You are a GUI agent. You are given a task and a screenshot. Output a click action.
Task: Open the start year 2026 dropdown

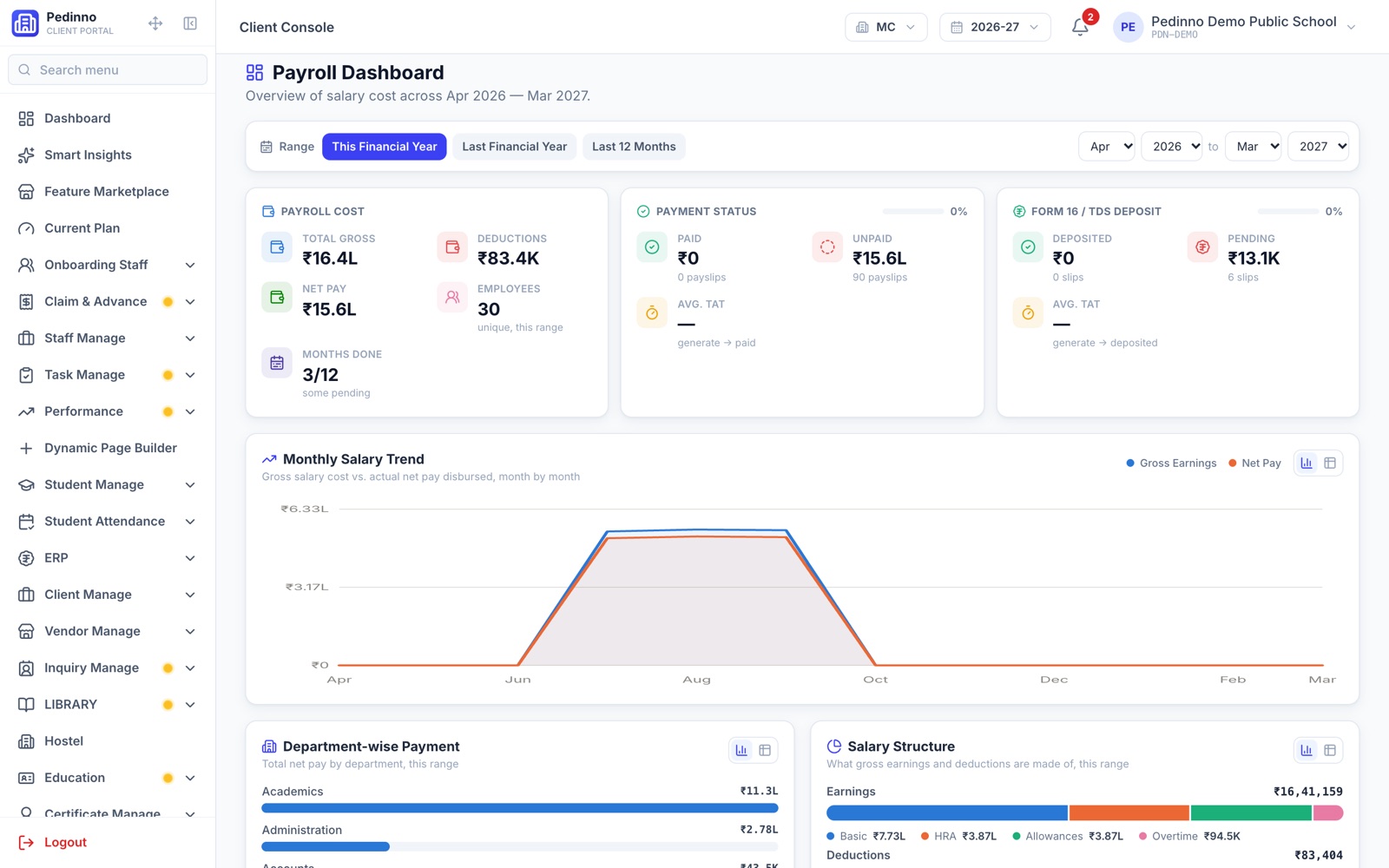[x=1172, y=147]
